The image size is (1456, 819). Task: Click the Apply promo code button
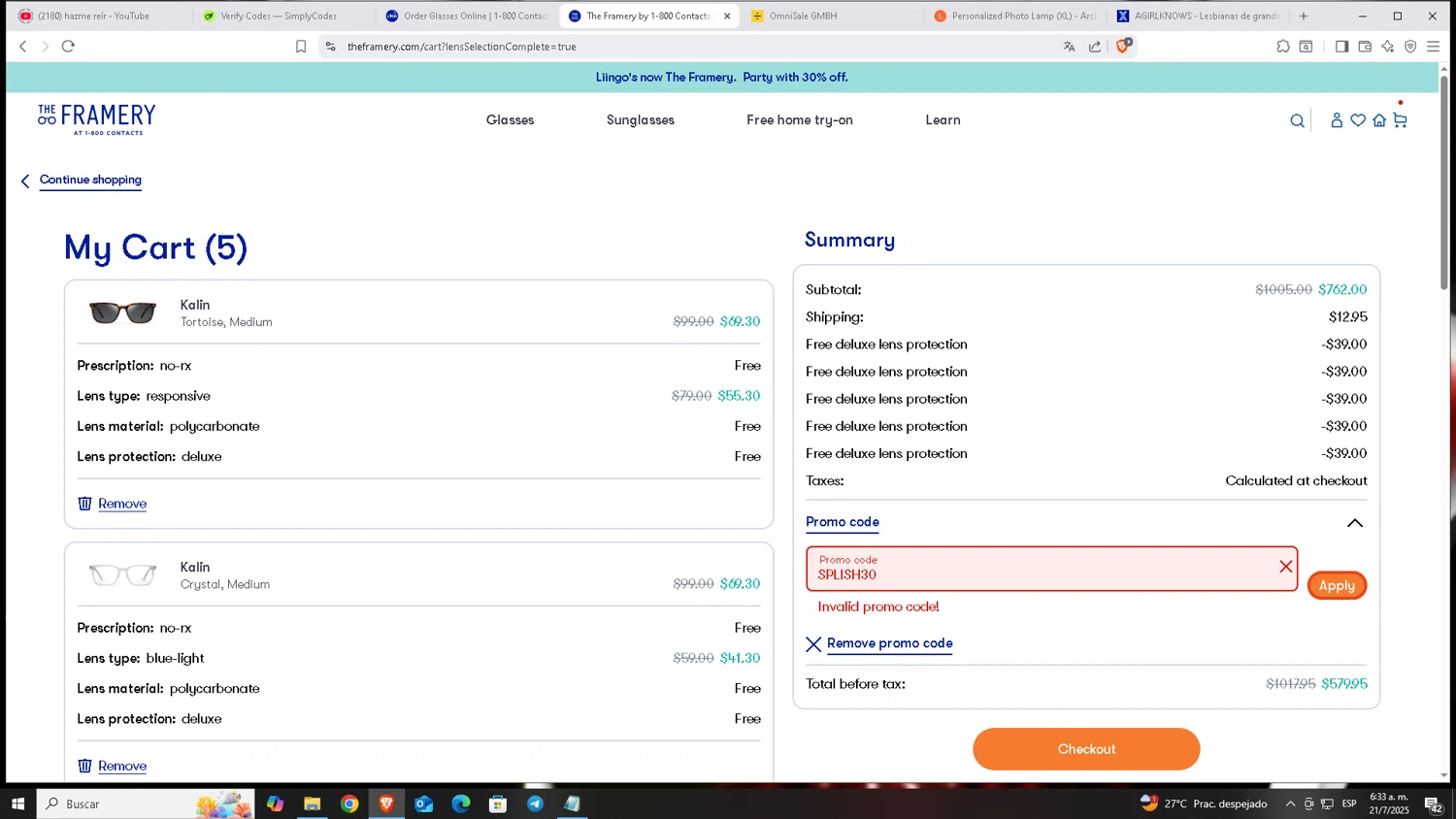pyautogui.click(x=1337, y=585)
